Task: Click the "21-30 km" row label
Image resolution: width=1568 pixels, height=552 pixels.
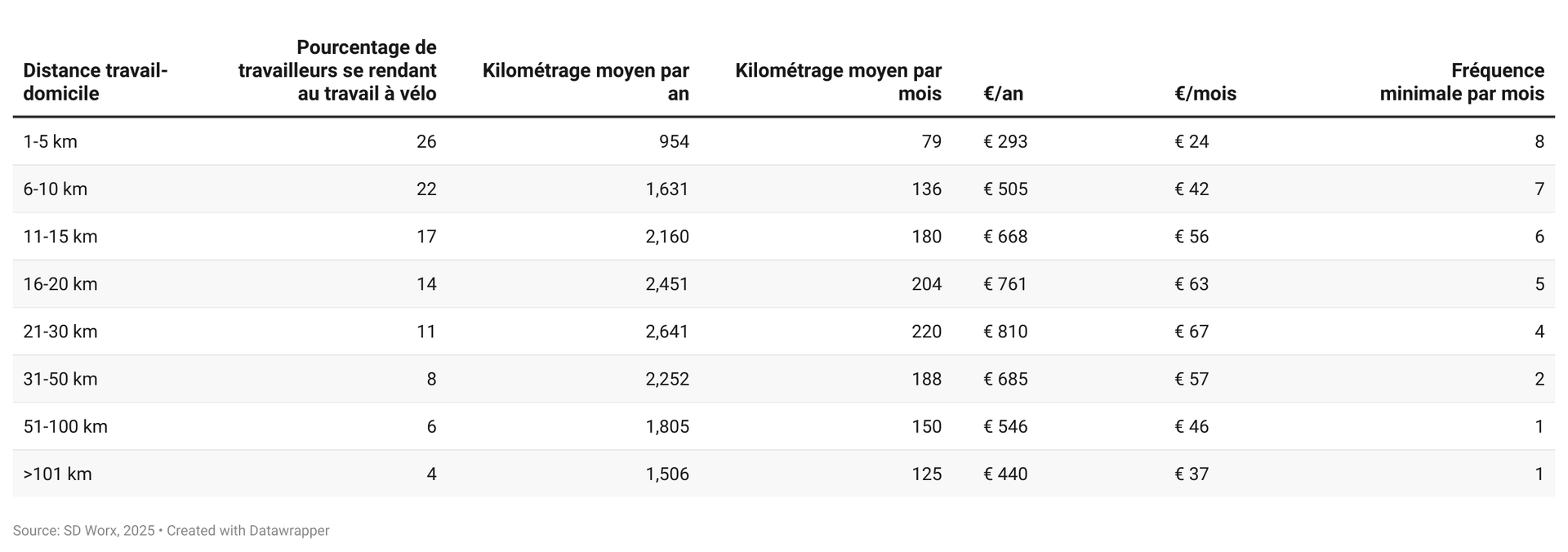Action: [x=60, y=331]
